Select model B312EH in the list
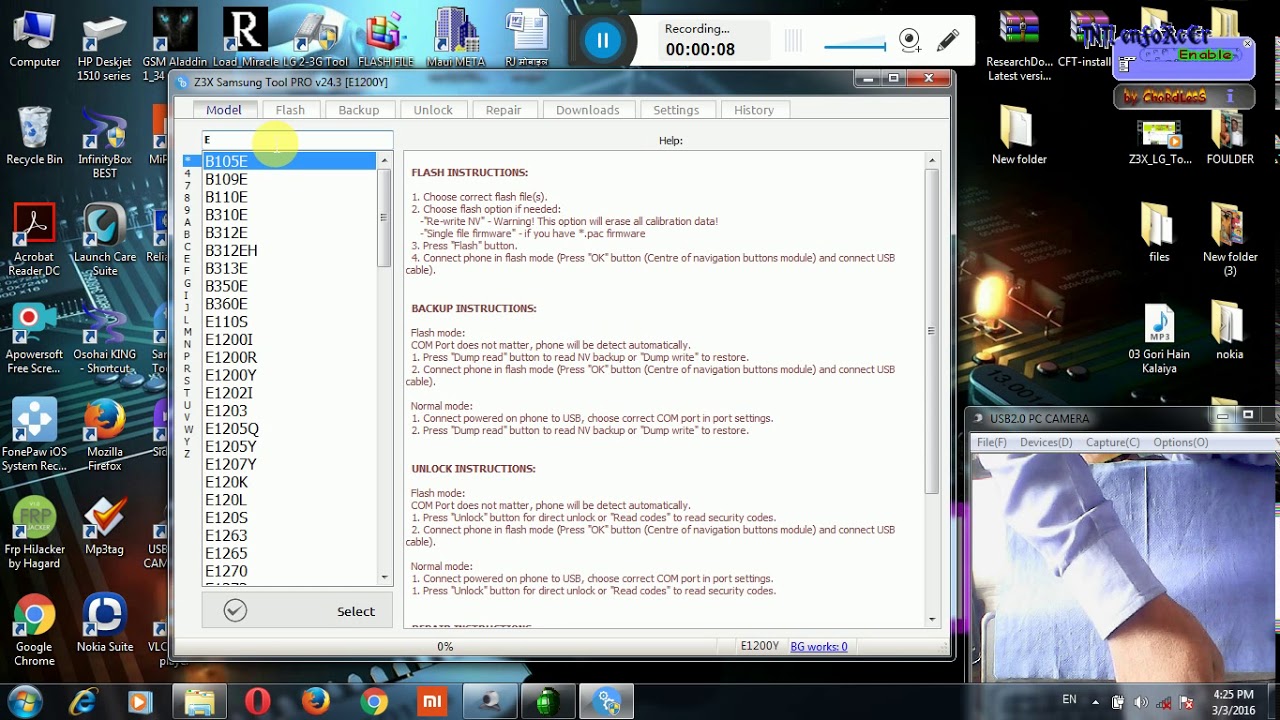Screen dimensions: 1280x720 coord(290,251)
